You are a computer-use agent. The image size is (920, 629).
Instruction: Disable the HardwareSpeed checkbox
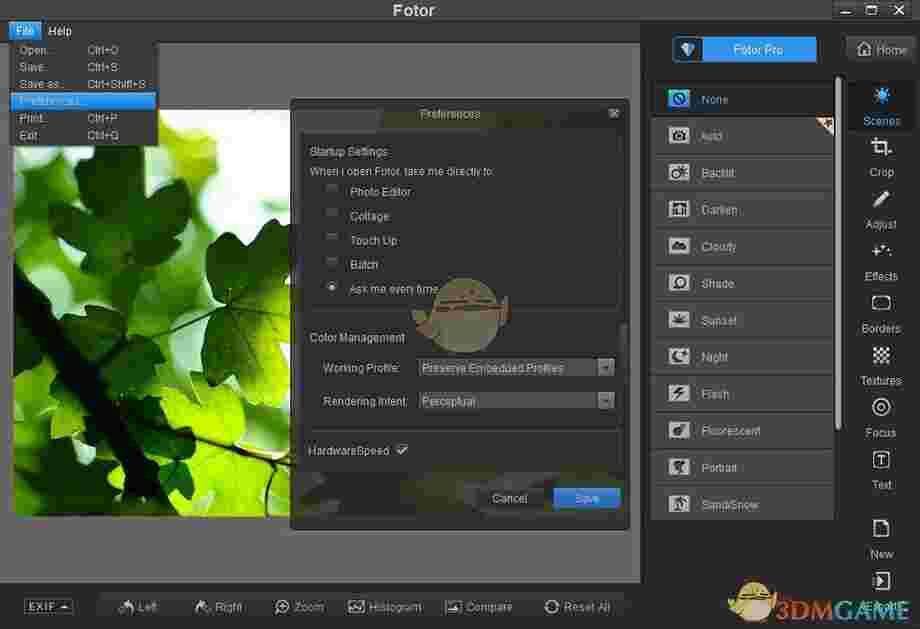(x=401, y=450)
